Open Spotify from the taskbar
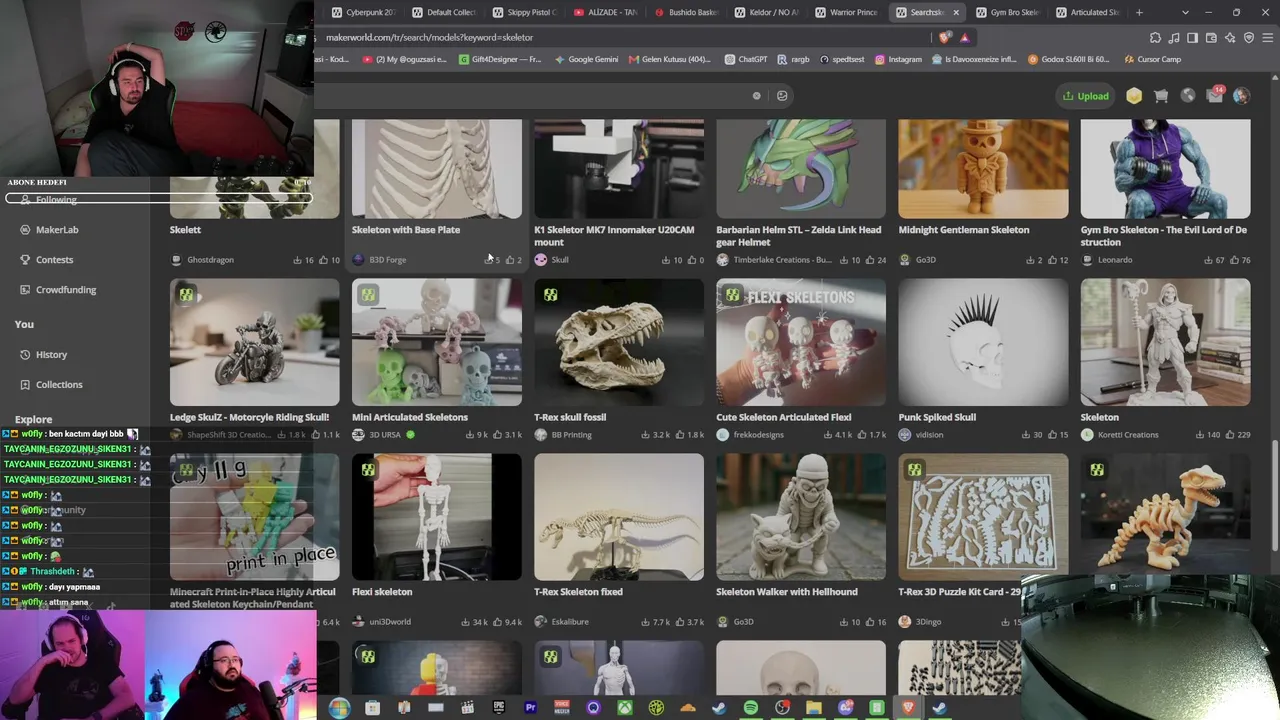 pyautogui.click(x=751, y=708)
